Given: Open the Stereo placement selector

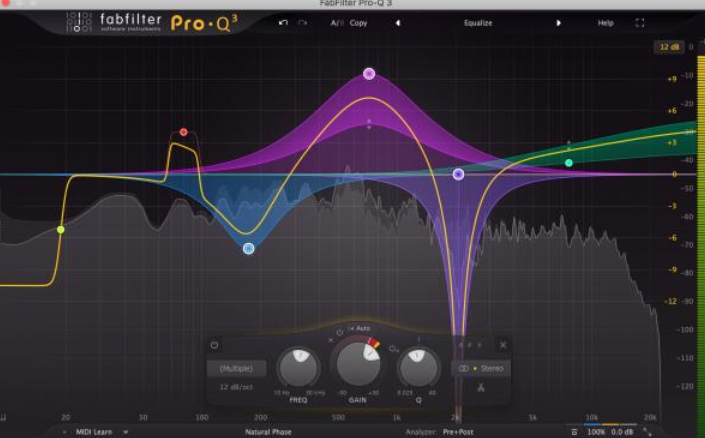Looking at the screenshot, I should tap(481, 368).
